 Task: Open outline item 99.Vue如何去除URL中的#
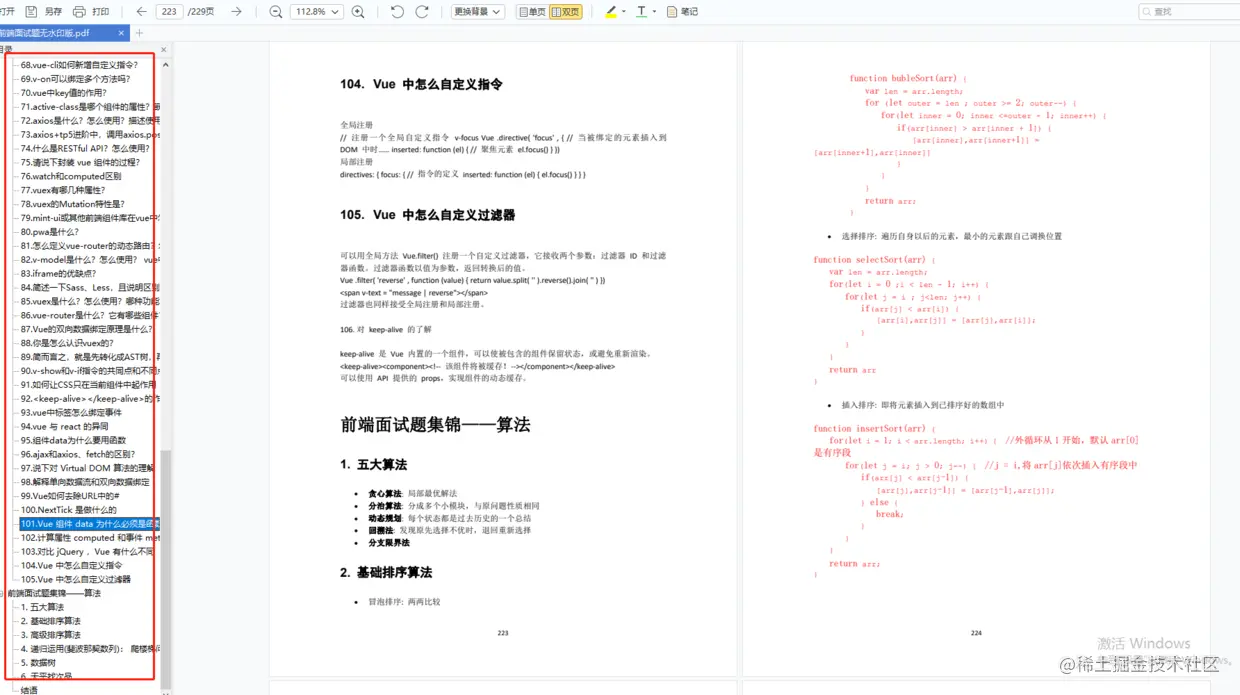(70, 496)
